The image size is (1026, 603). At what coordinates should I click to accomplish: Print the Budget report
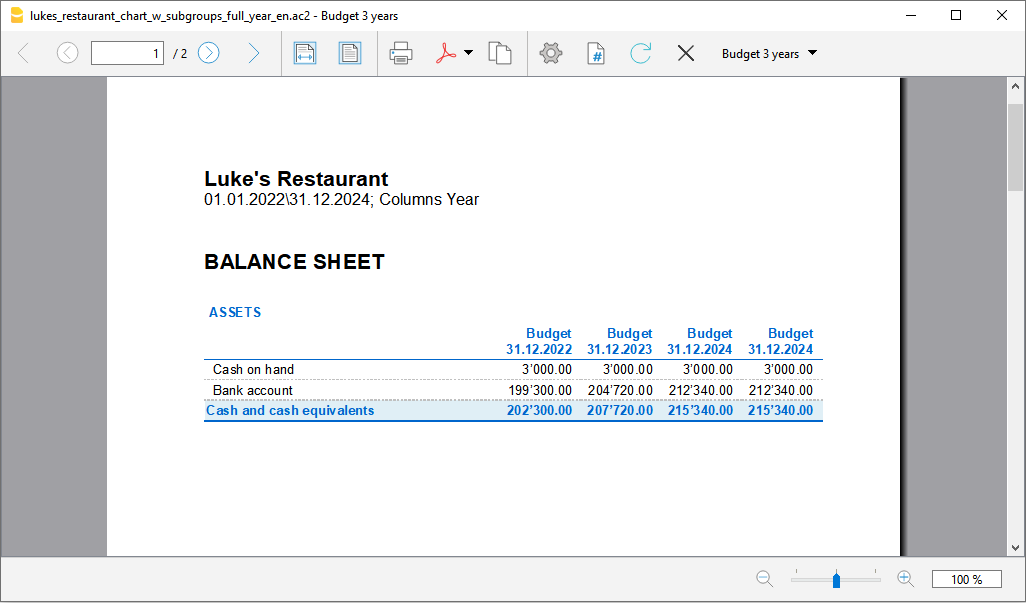401,53
